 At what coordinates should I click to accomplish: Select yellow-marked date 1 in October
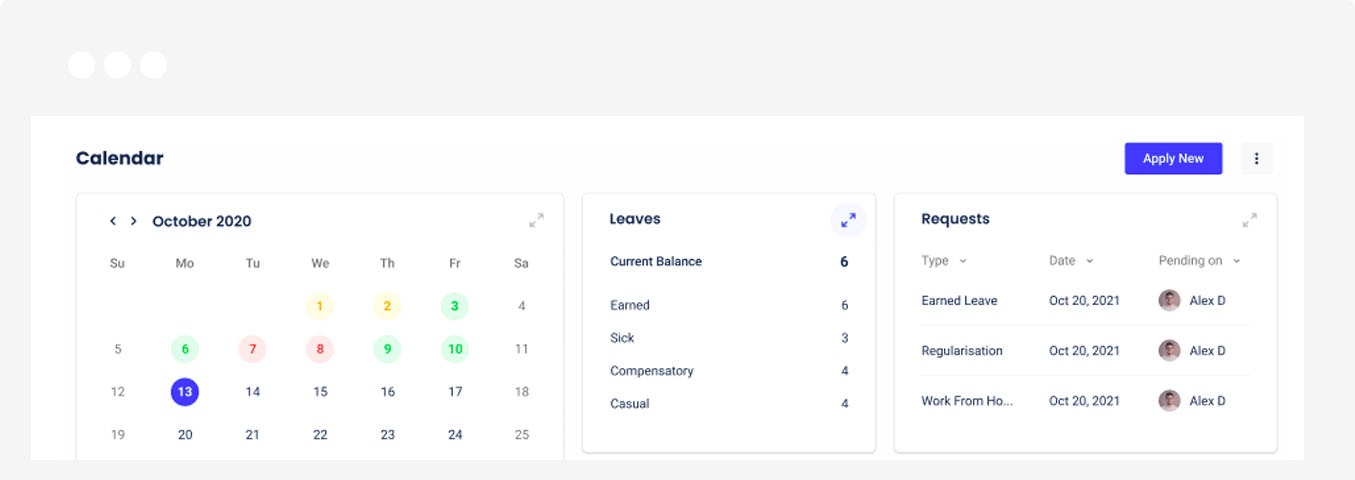pos(320,306)
